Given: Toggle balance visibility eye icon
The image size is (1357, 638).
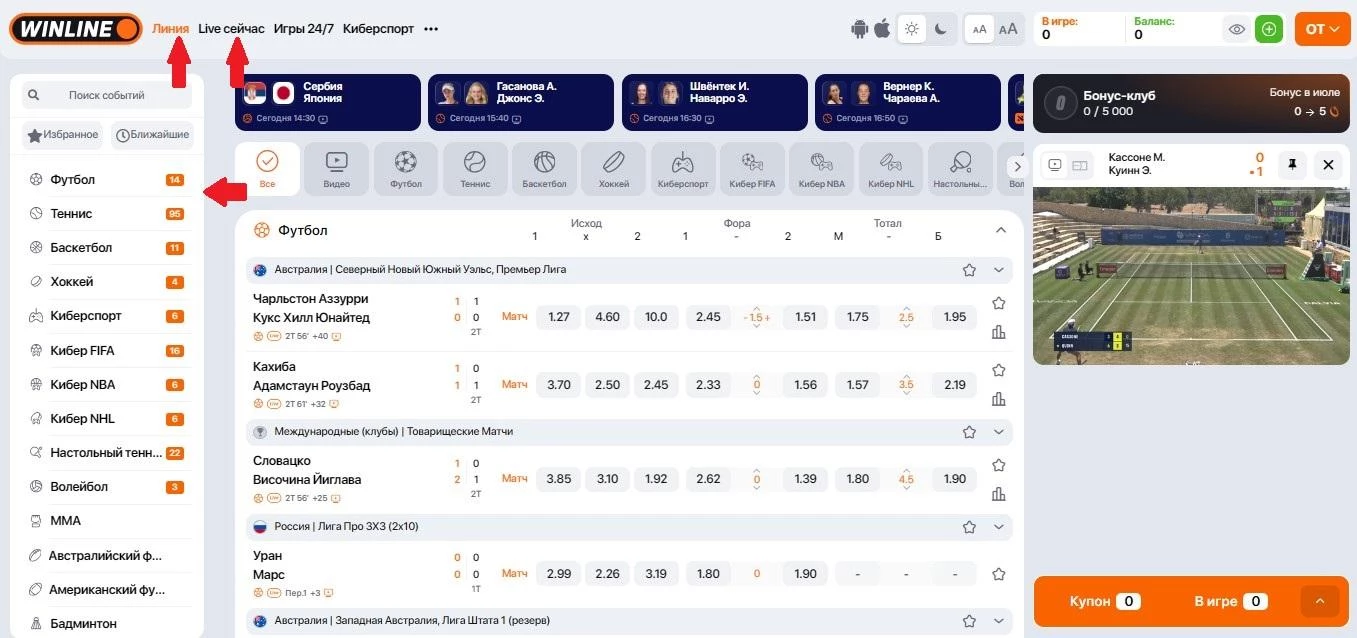Looking at the screenshot, I should [x=1237, y=29].
